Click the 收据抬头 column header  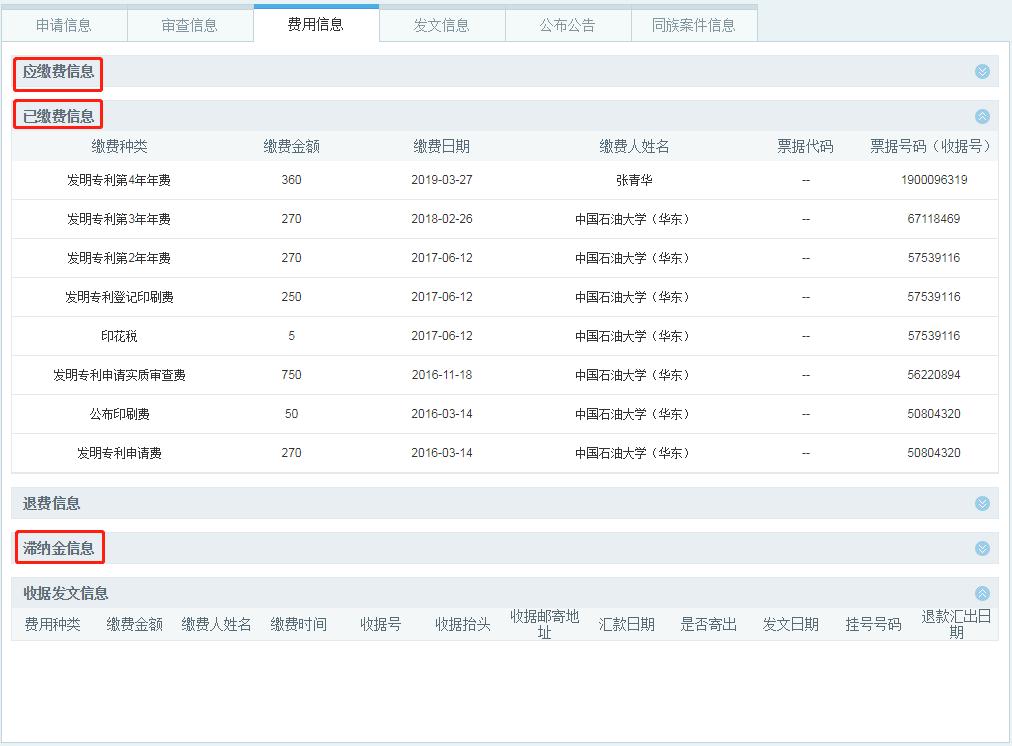click(x=463, y=625)
